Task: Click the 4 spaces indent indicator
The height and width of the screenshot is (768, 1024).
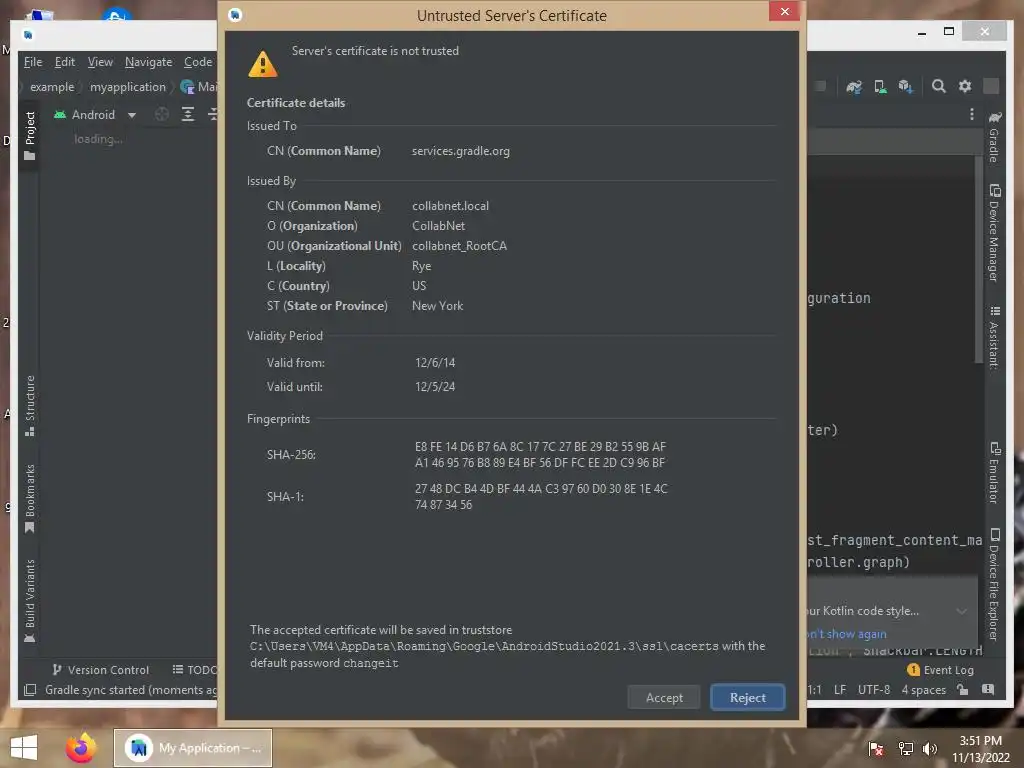Action: coord(923,690)
